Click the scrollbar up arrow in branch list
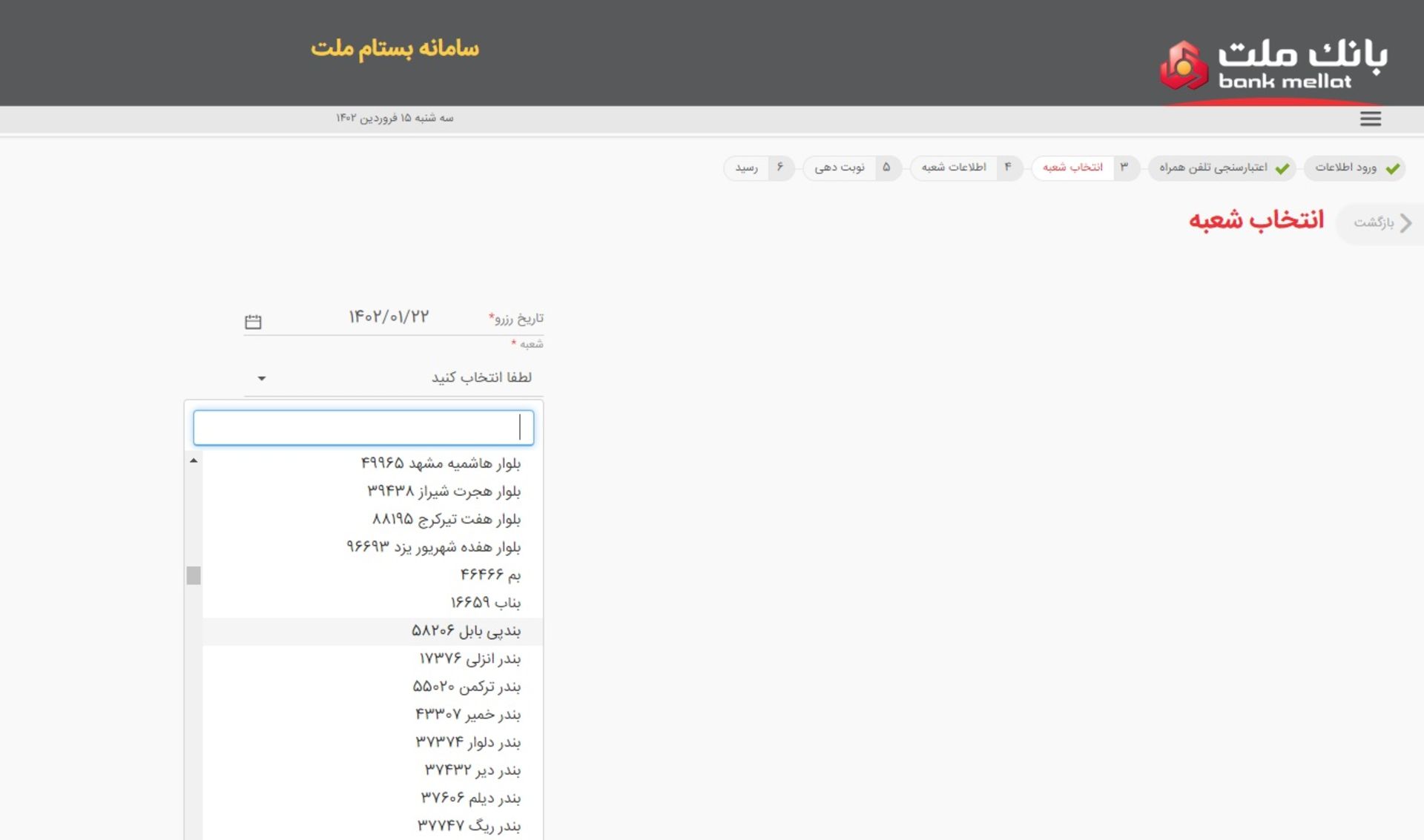Viewport: 1424px width, 840px height. 194,460
